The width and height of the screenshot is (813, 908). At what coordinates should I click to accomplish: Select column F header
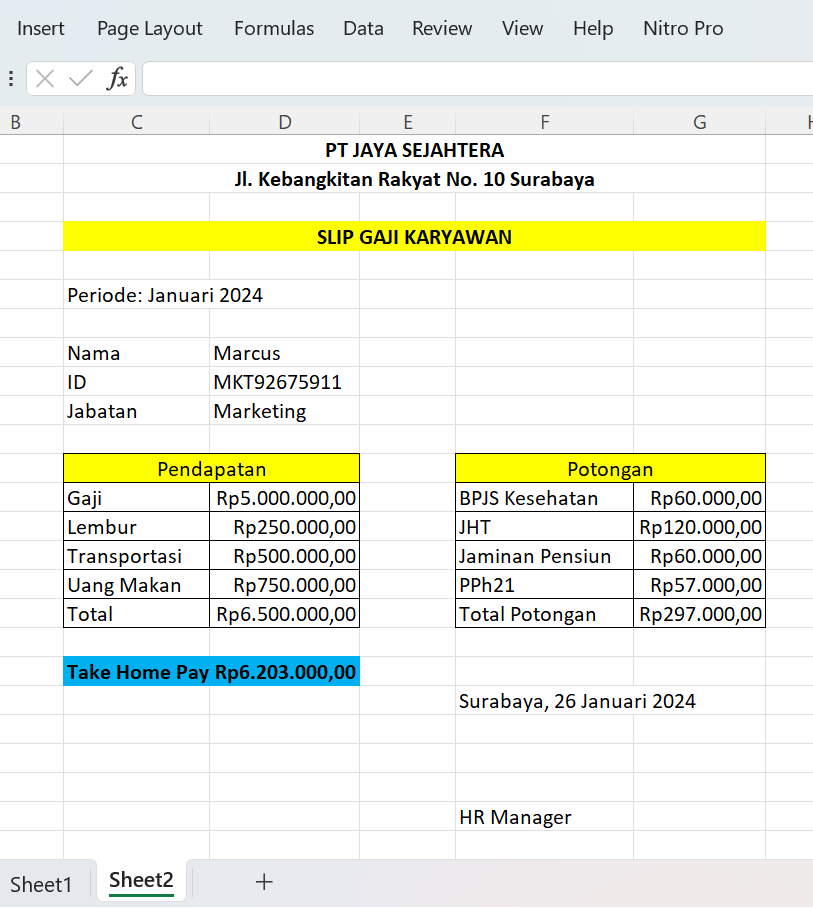545,121
